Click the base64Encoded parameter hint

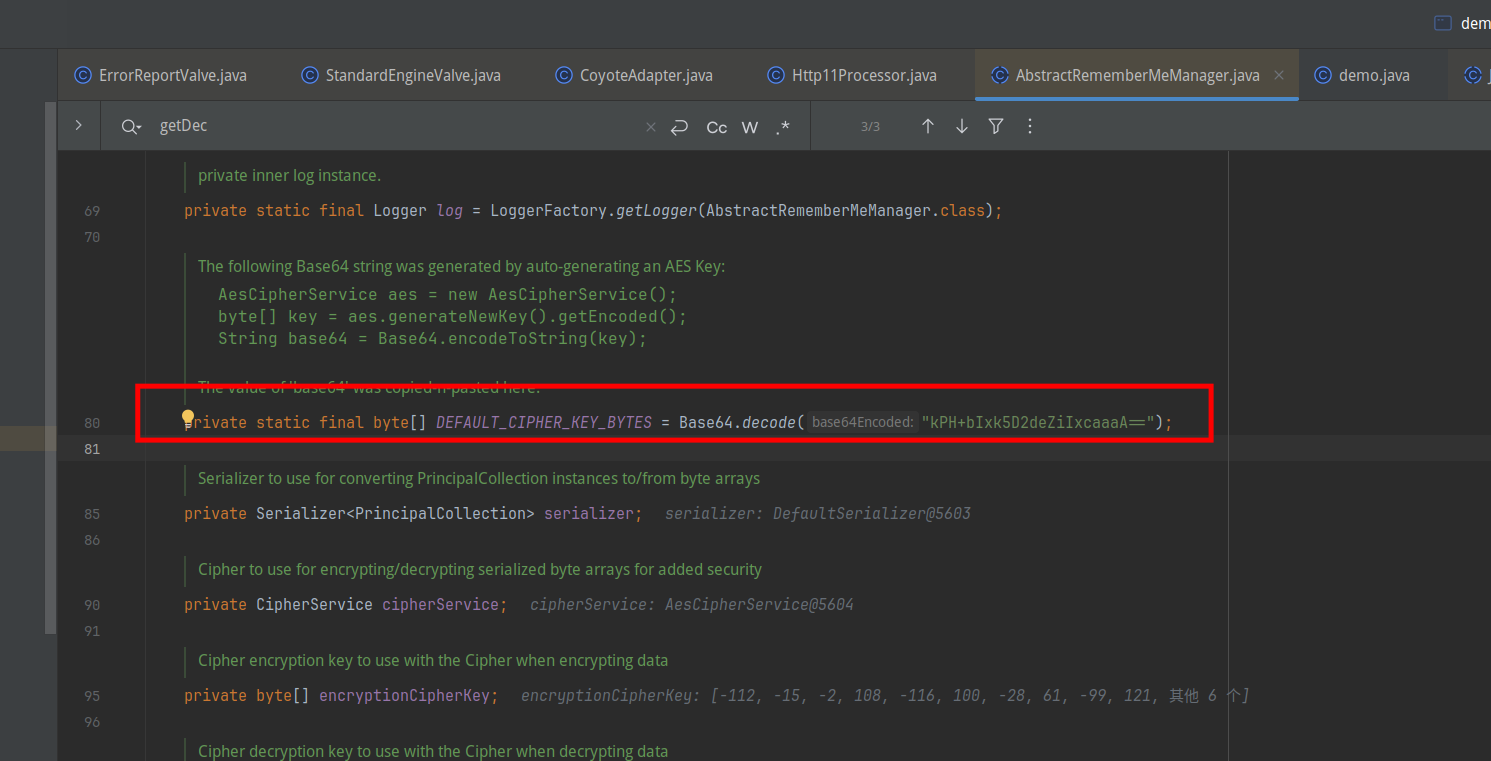tap(863, 423)
